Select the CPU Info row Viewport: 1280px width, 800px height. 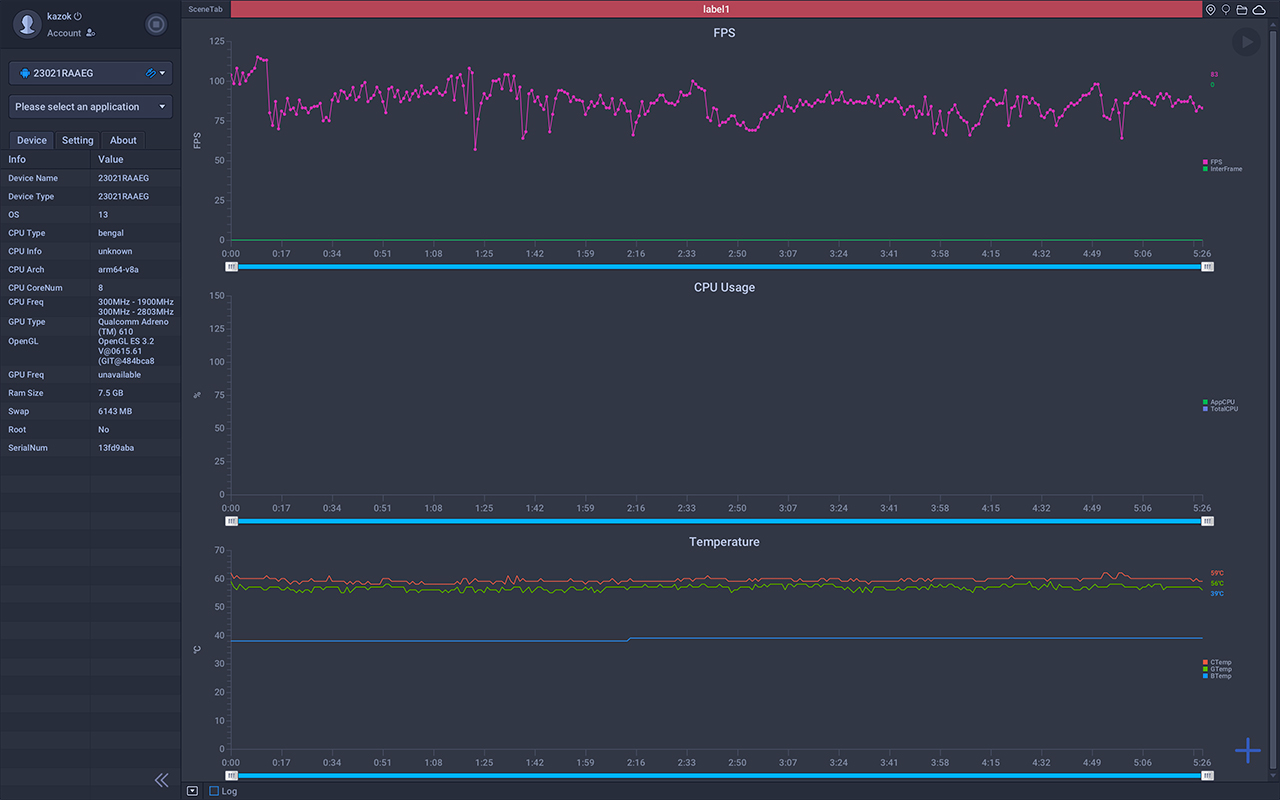click(90, 251)
